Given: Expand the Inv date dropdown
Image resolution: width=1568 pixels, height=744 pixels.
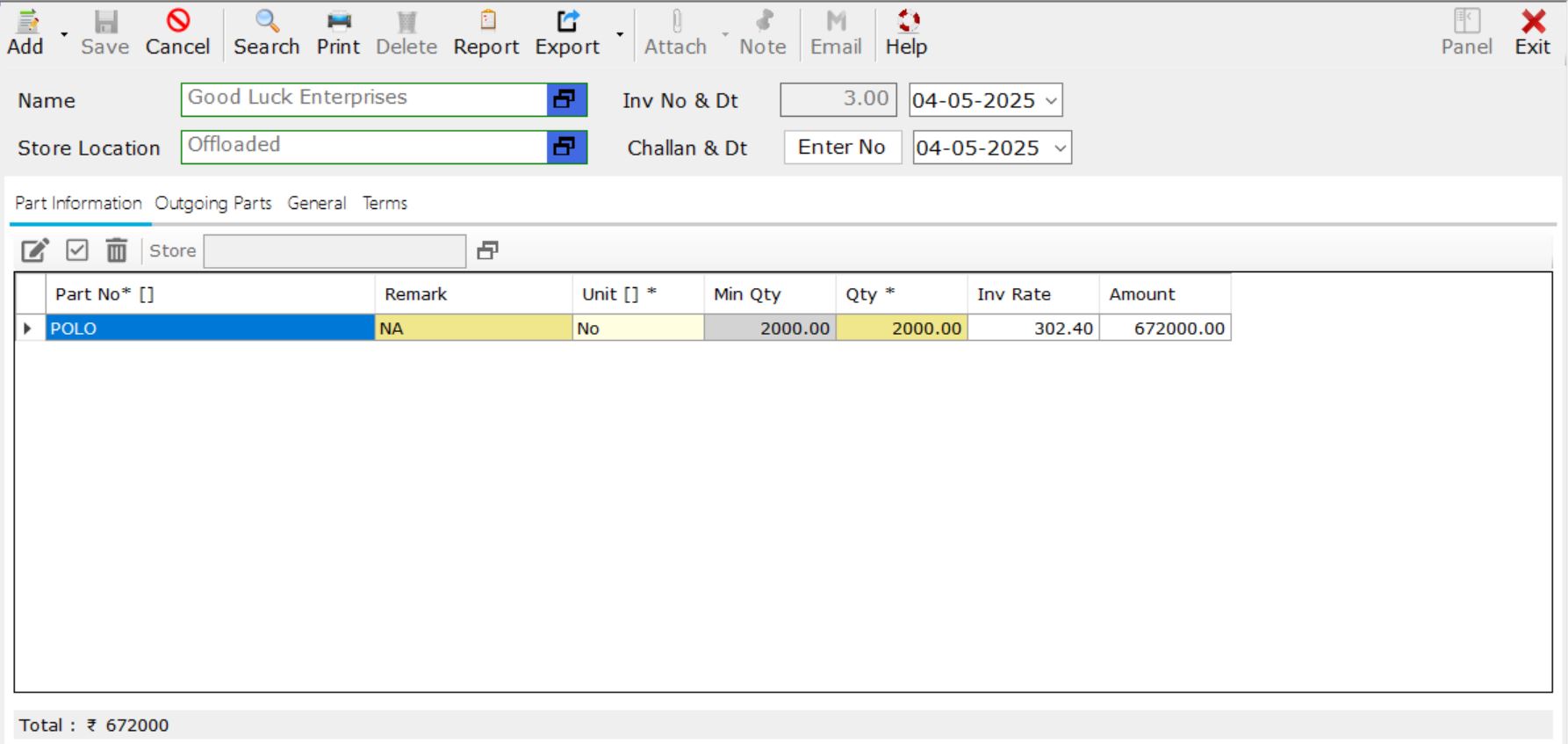Looking at the screenshot, I should coord(1051,101).
